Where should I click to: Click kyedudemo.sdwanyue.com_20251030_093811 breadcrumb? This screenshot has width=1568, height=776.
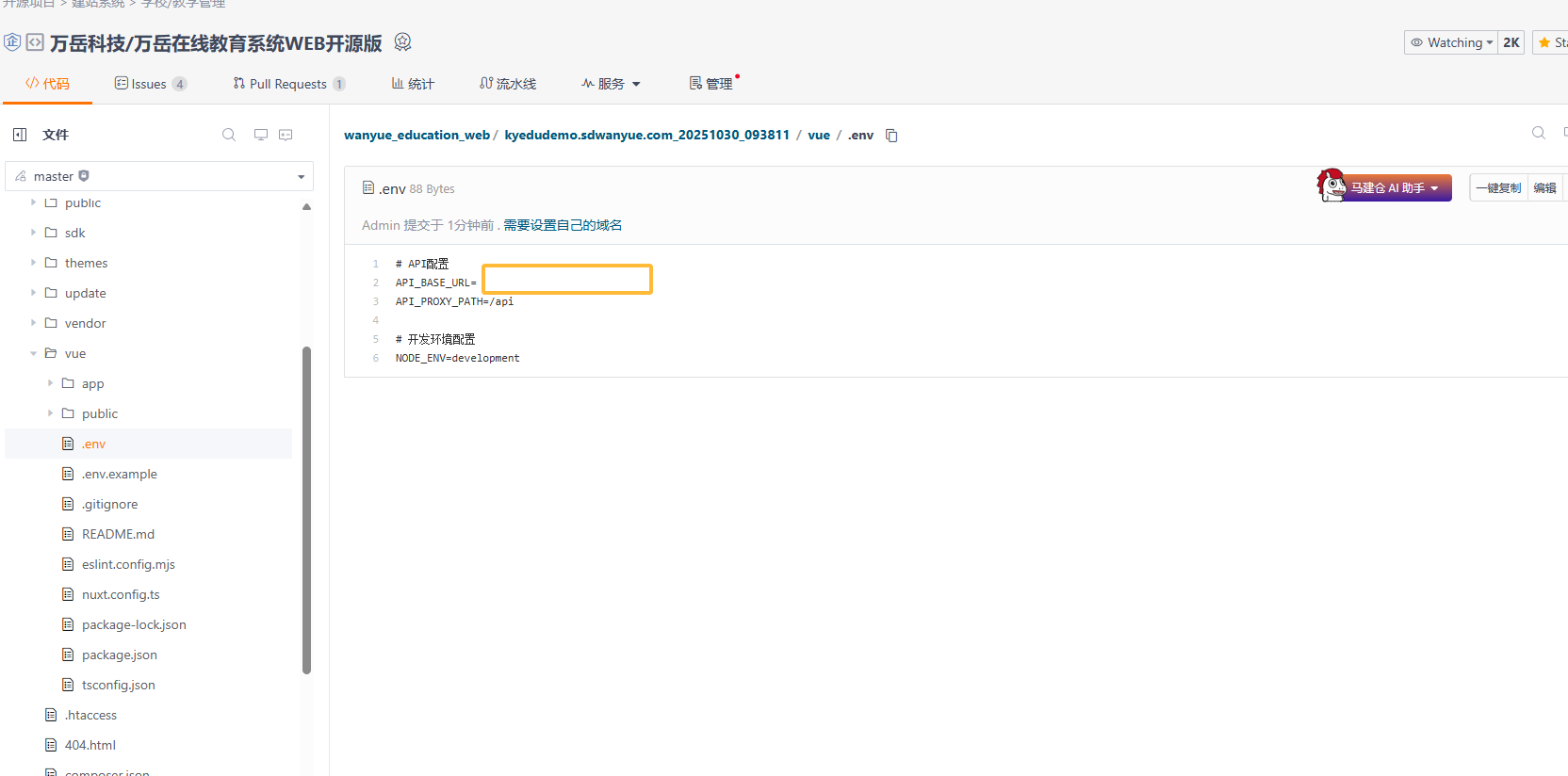coord(646,135)
